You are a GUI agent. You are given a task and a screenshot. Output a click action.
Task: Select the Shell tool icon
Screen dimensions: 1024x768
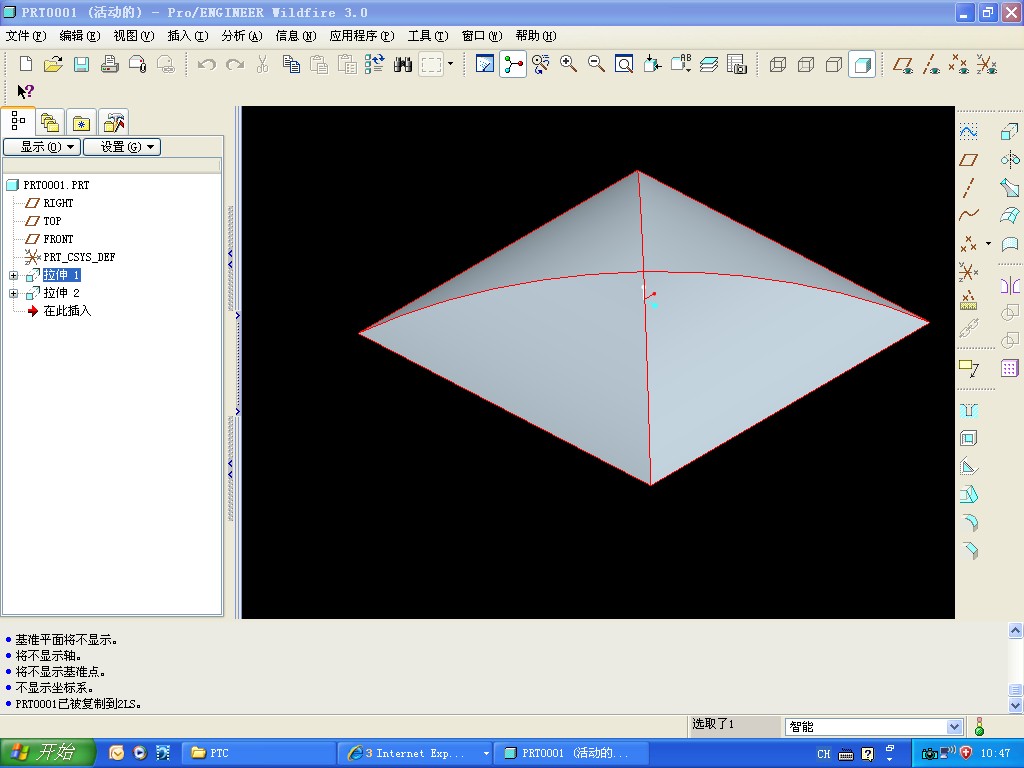coord(968,438)
